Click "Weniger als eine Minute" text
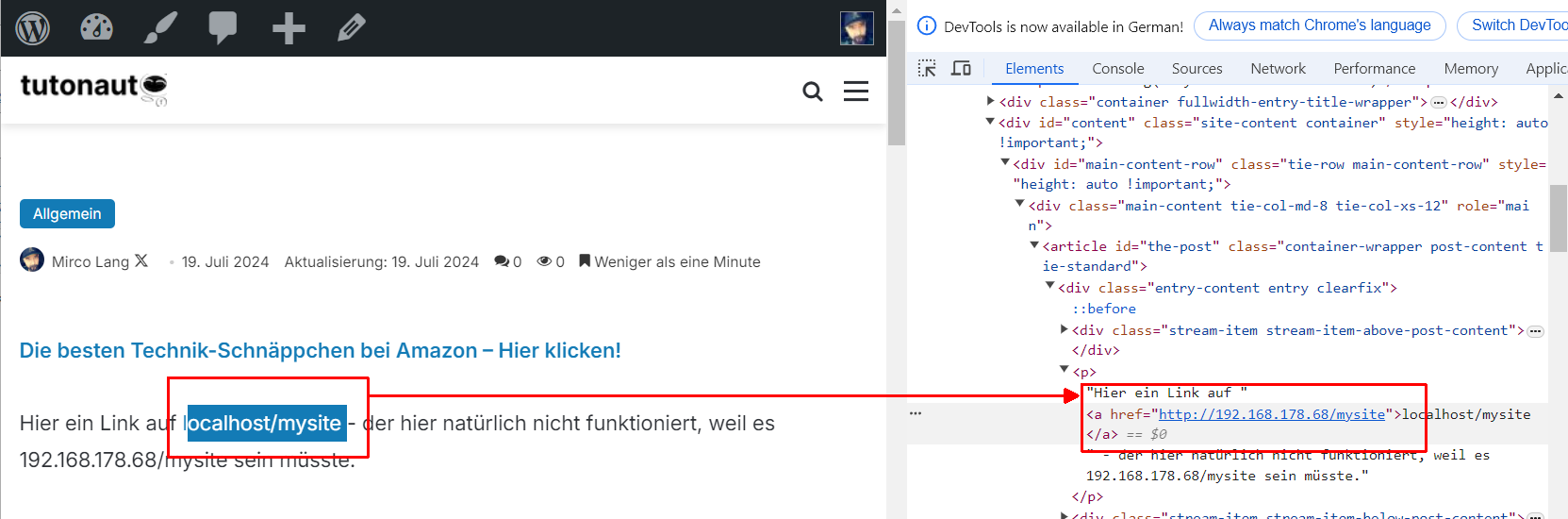 (677, 261)
